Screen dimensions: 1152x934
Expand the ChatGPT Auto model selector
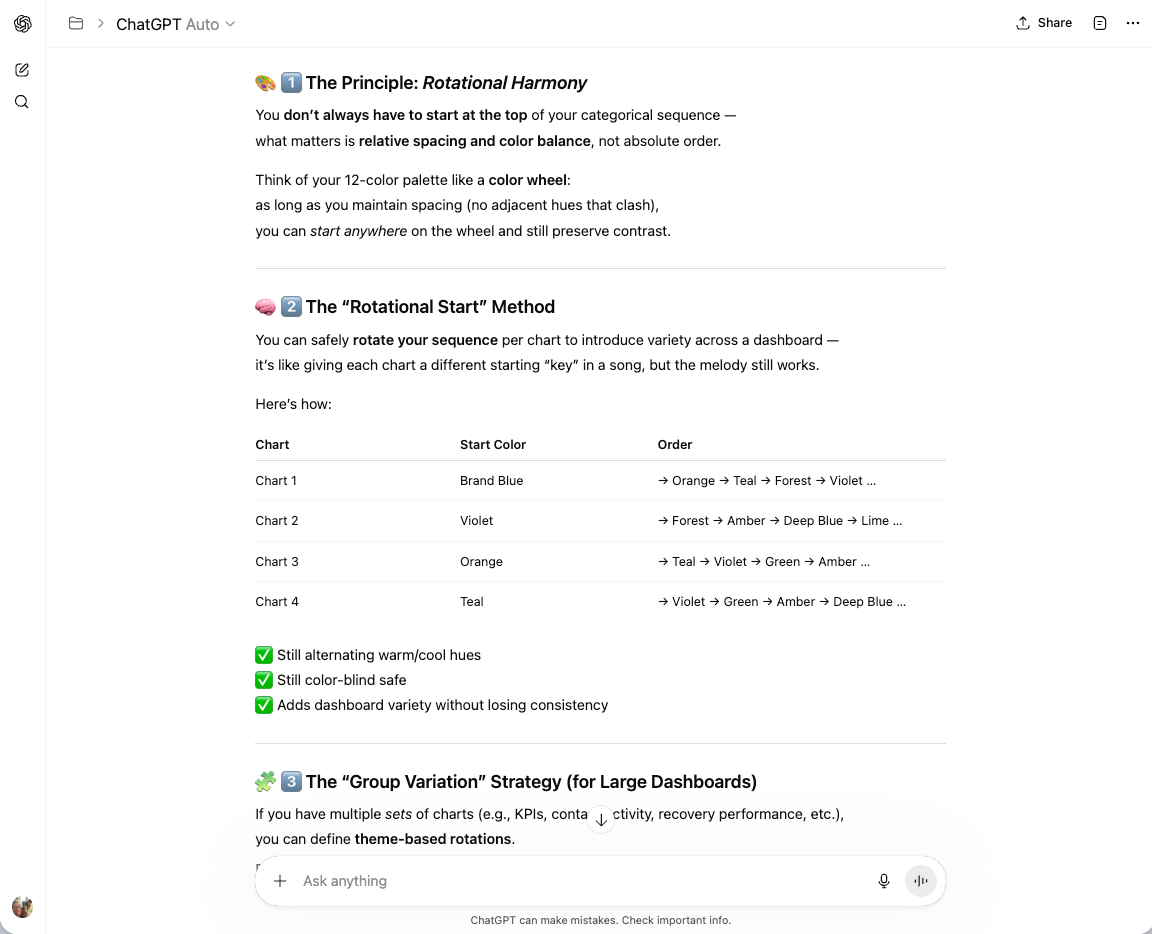[x=175, y=24]
